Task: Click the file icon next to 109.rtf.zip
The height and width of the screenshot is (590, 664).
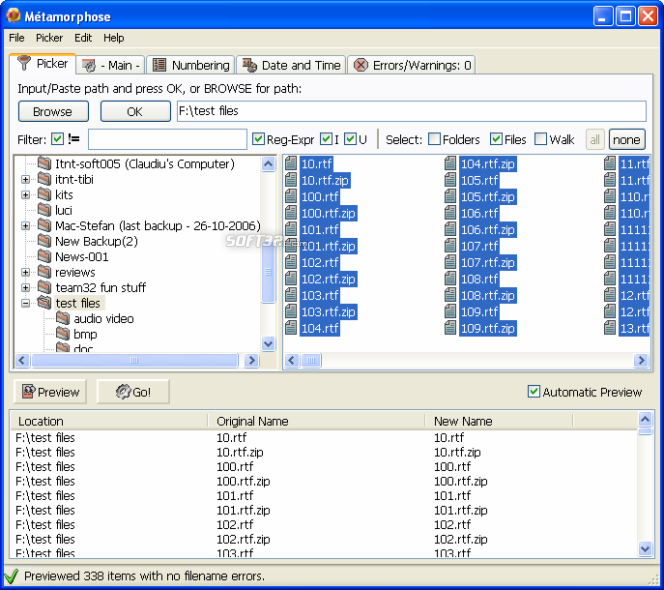Action: 451,328
